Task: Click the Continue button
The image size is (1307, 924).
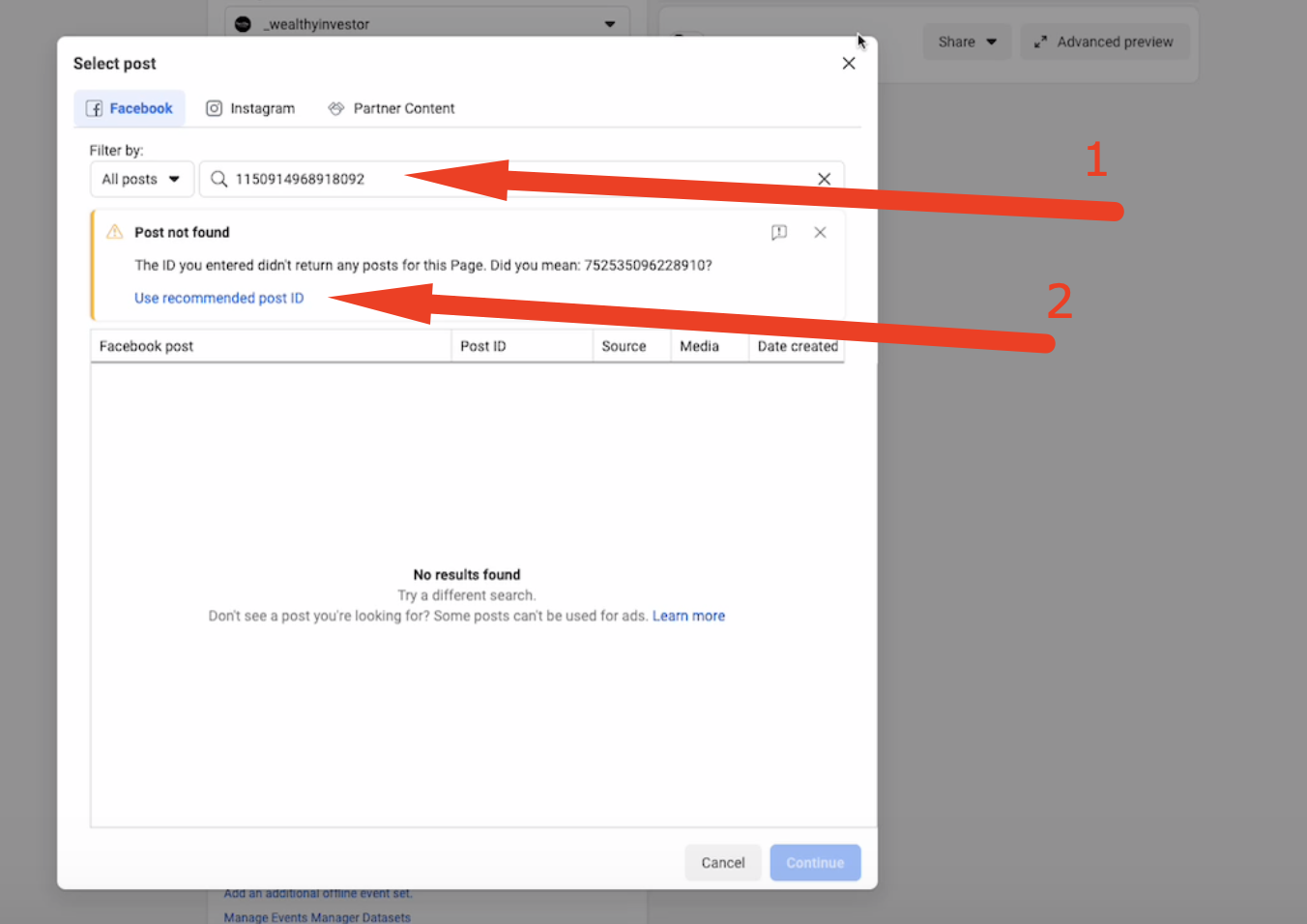Action: [x=815, y=863]
